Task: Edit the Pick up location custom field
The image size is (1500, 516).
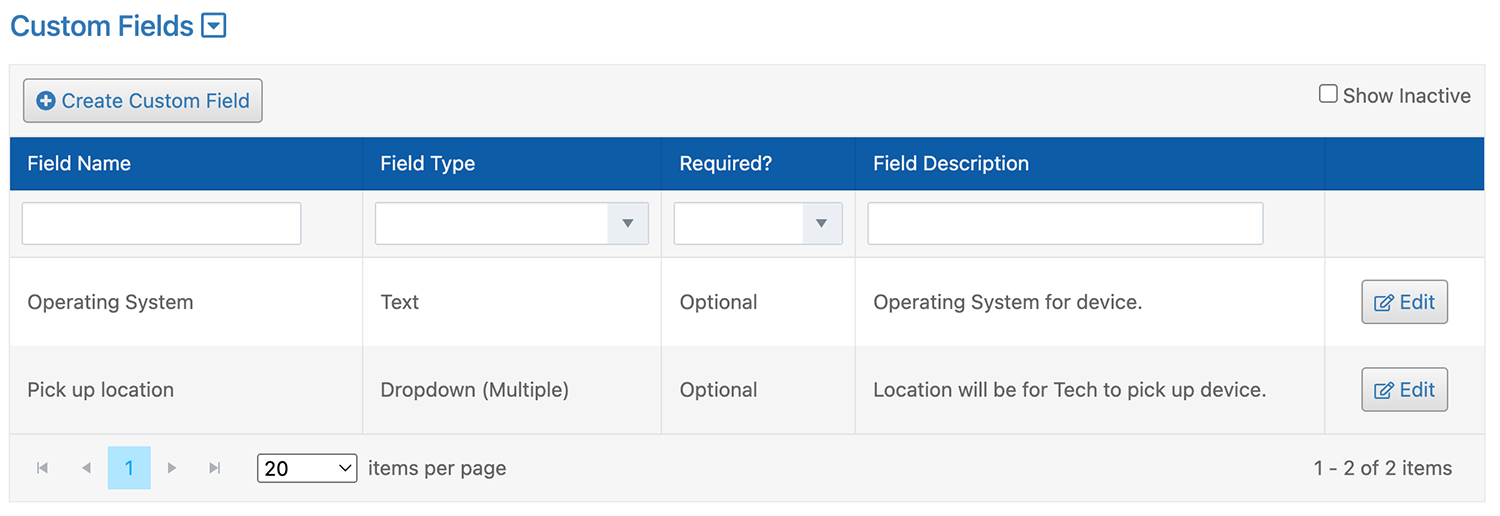Action: (x=1405, y=390)
